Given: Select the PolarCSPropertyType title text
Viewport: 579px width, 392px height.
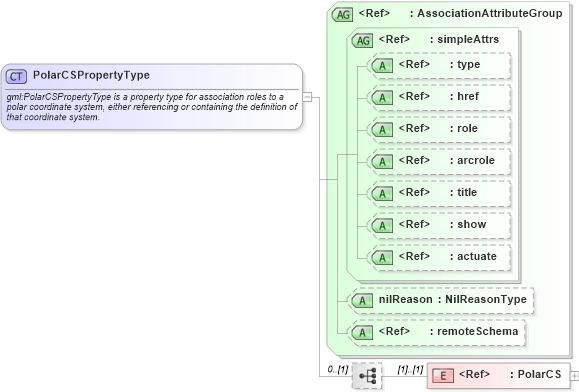Looking at the screenshot, I should [x=91, y=75].
